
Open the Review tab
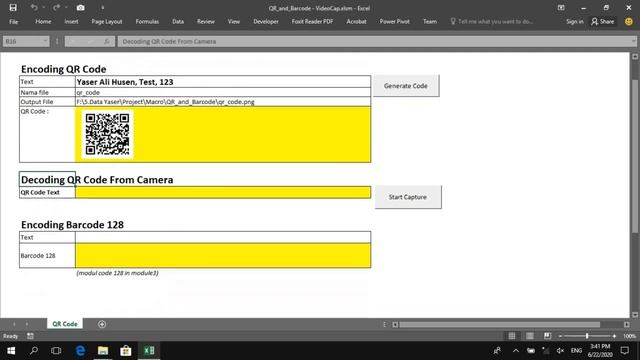point(206,22)
